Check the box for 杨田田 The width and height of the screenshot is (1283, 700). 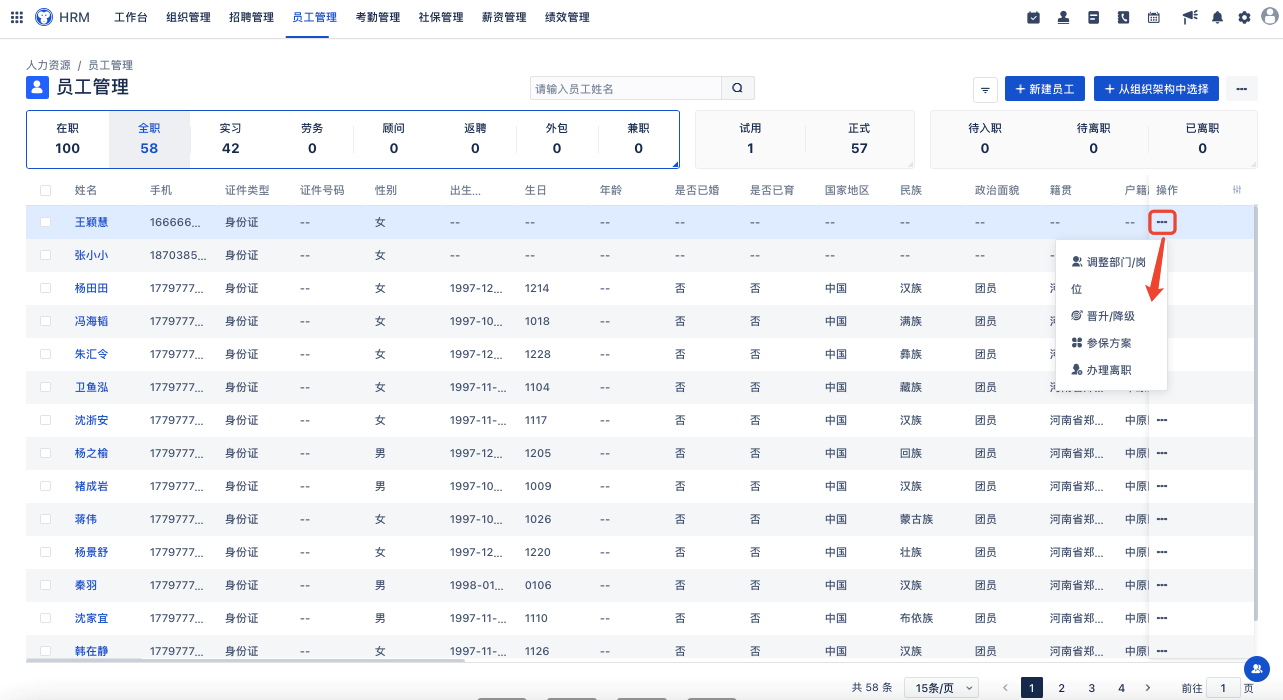(45, 288)
